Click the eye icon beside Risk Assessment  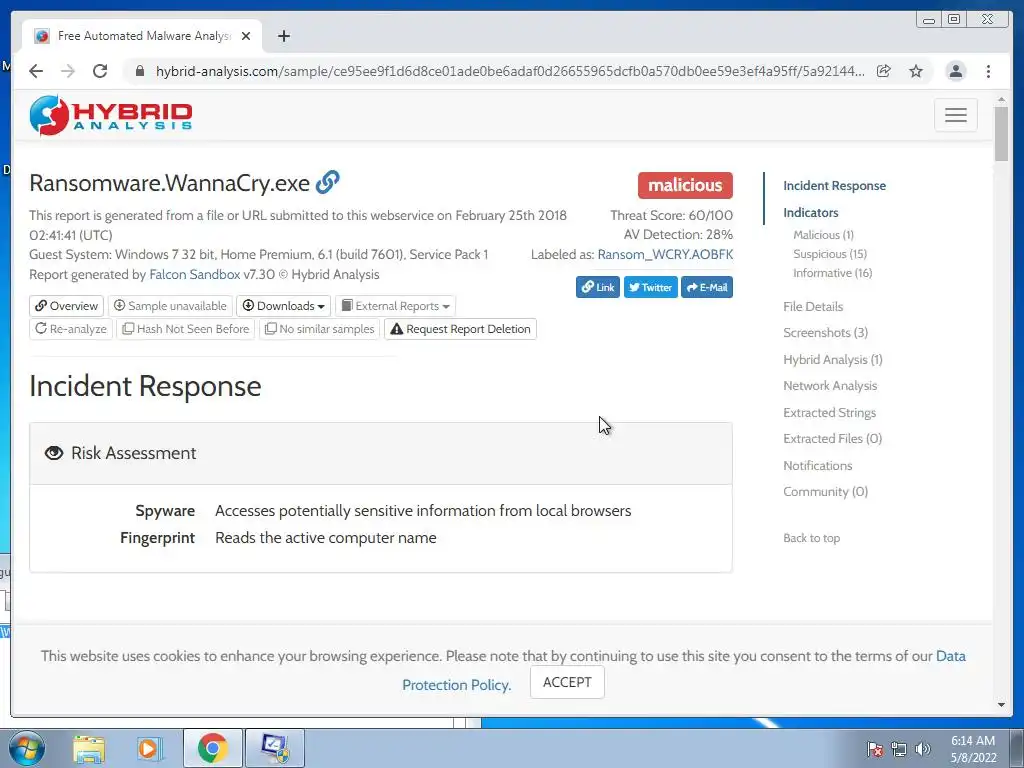click(x=54, y=453)
